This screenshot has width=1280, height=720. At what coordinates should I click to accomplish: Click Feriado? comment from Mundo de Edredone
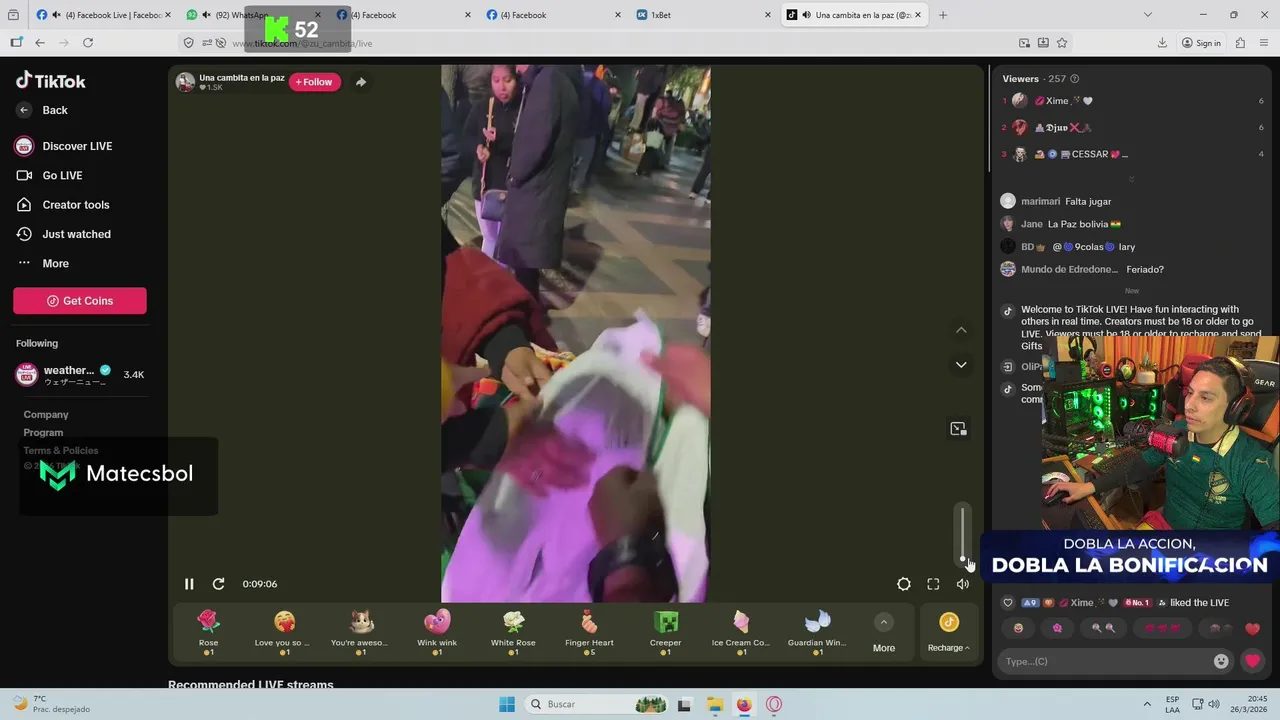pyautogui.click(x=1145, y=269)
